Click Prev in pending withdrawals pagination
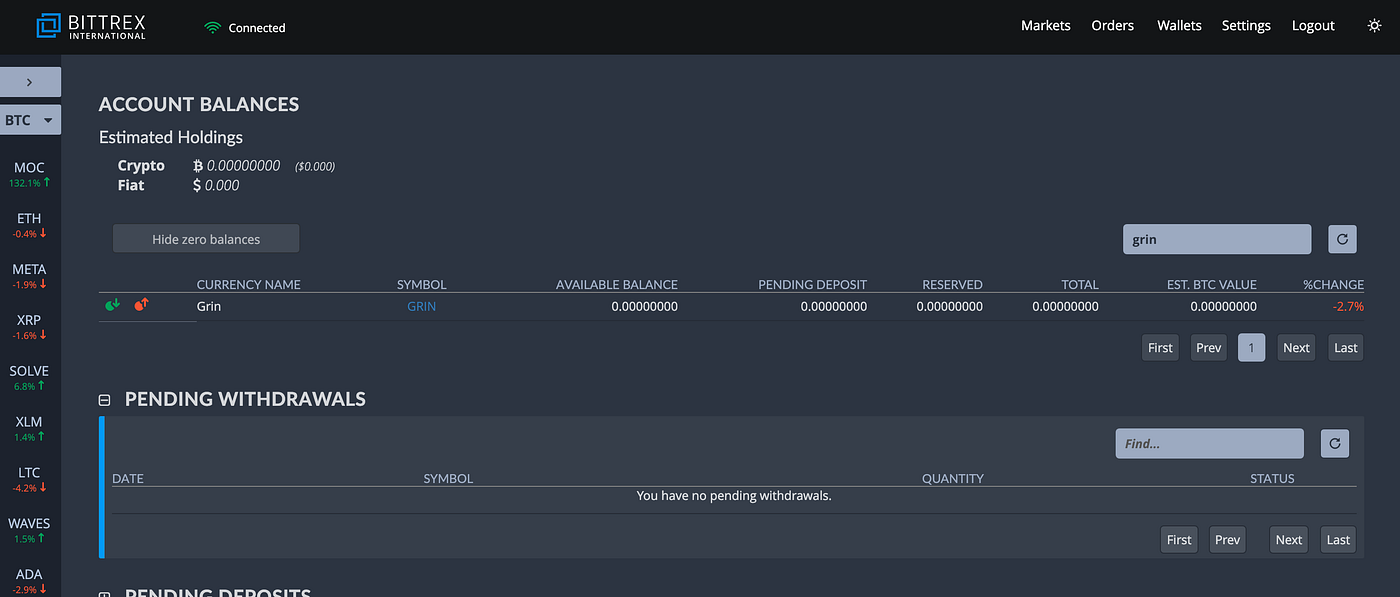Viewport: 1400px width, 597px height. point(1227,539)
